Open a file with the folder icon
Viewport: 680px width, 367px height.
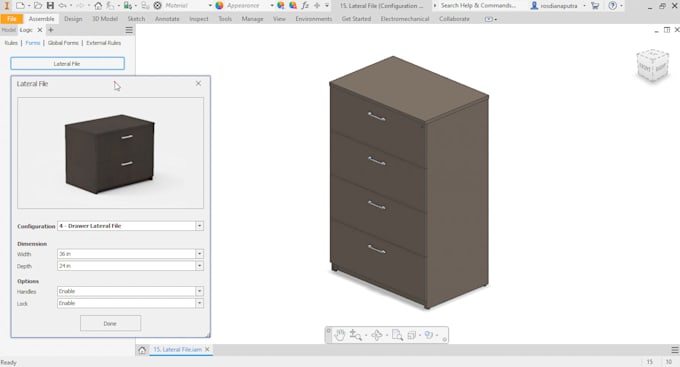pos(38,6)
